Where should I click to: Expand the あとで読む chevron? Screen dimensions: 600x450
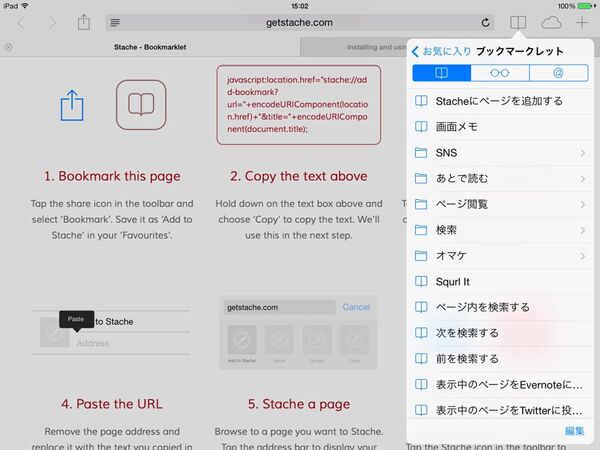pyautogui.click(x=583, y=178)
